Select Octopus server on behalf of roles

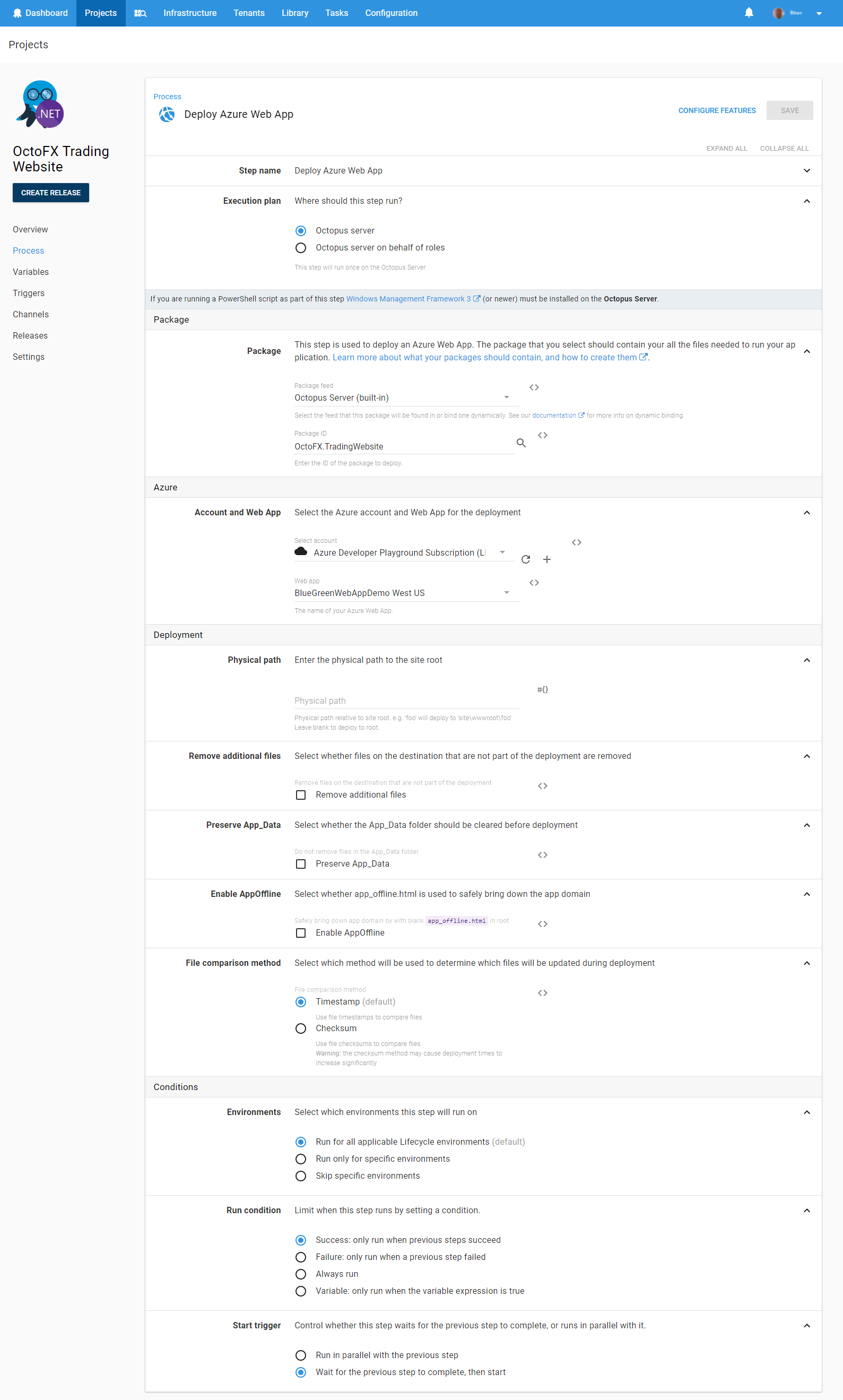click(x=301, y=248)
